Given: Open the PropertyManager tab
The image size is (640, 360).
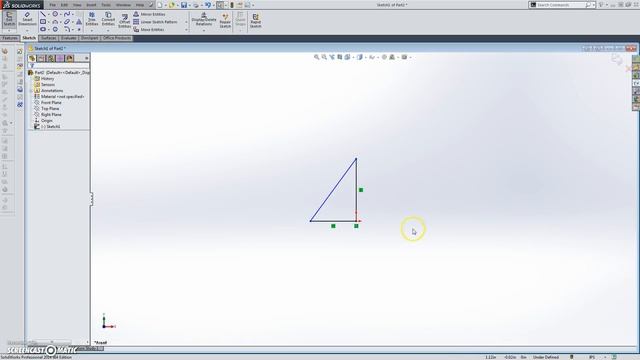Looking at the screenshot, I should (42, 58).
